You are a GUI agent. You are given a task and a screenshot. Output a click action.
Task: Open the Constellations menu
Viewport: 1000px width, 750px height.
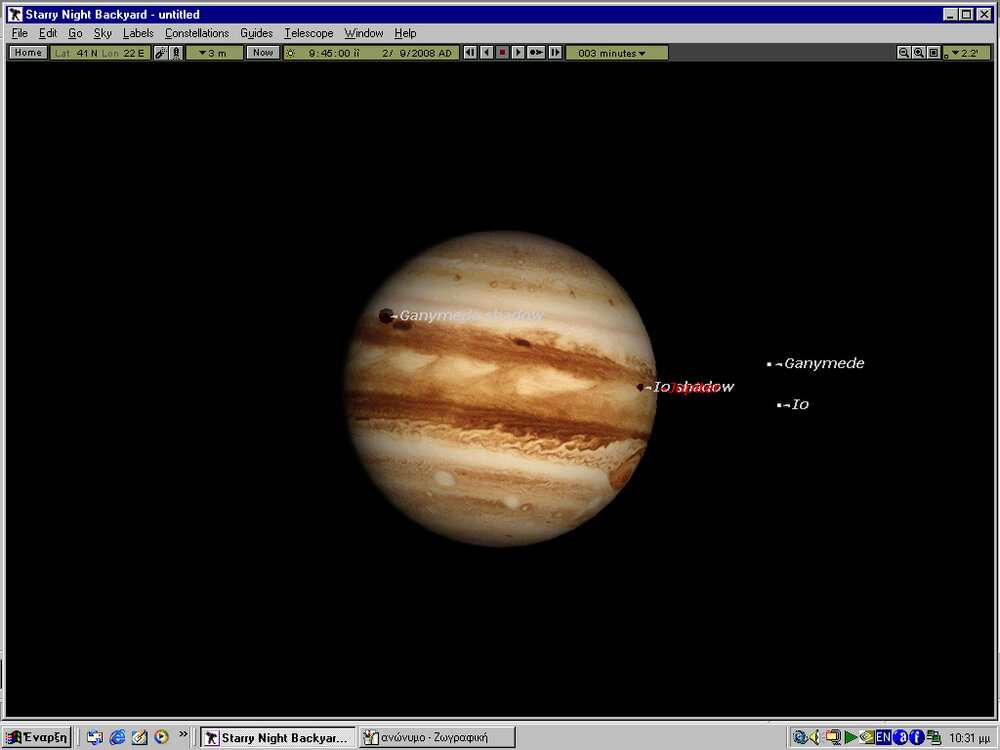197,33
